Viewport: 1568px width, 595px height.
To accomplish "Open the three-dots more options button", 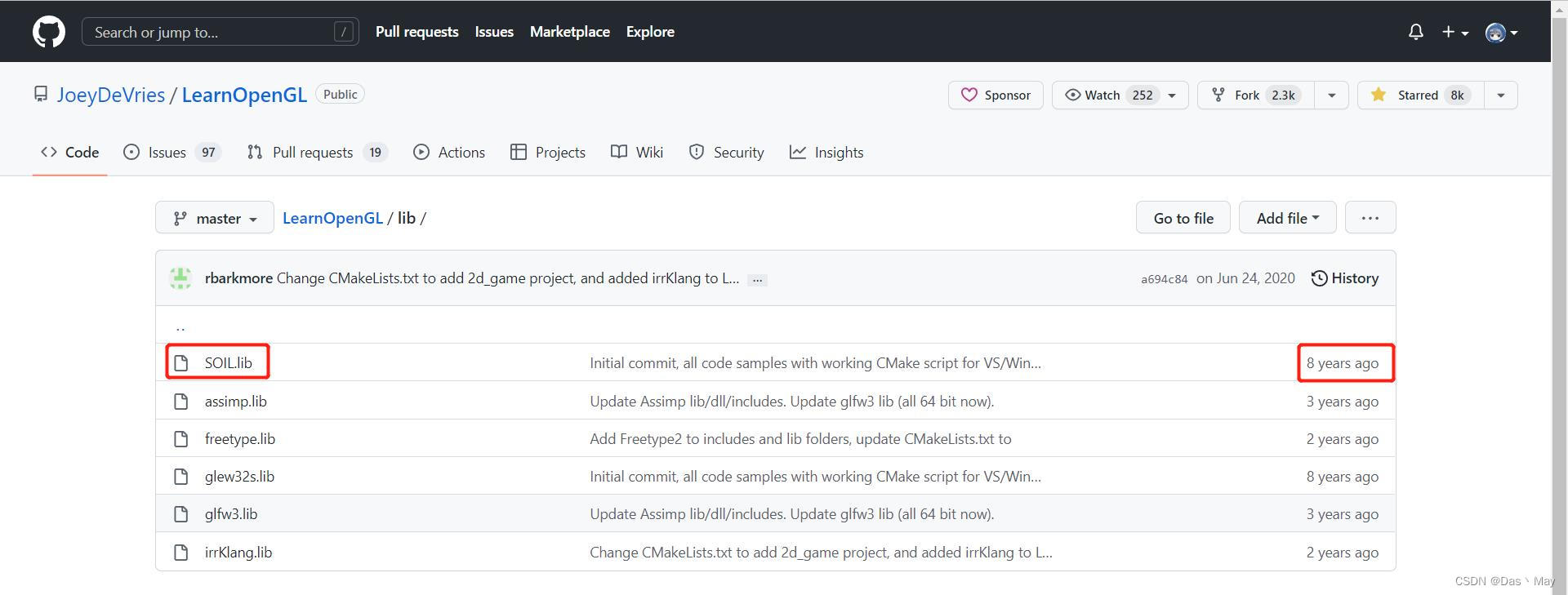I will coord(1370,218).
